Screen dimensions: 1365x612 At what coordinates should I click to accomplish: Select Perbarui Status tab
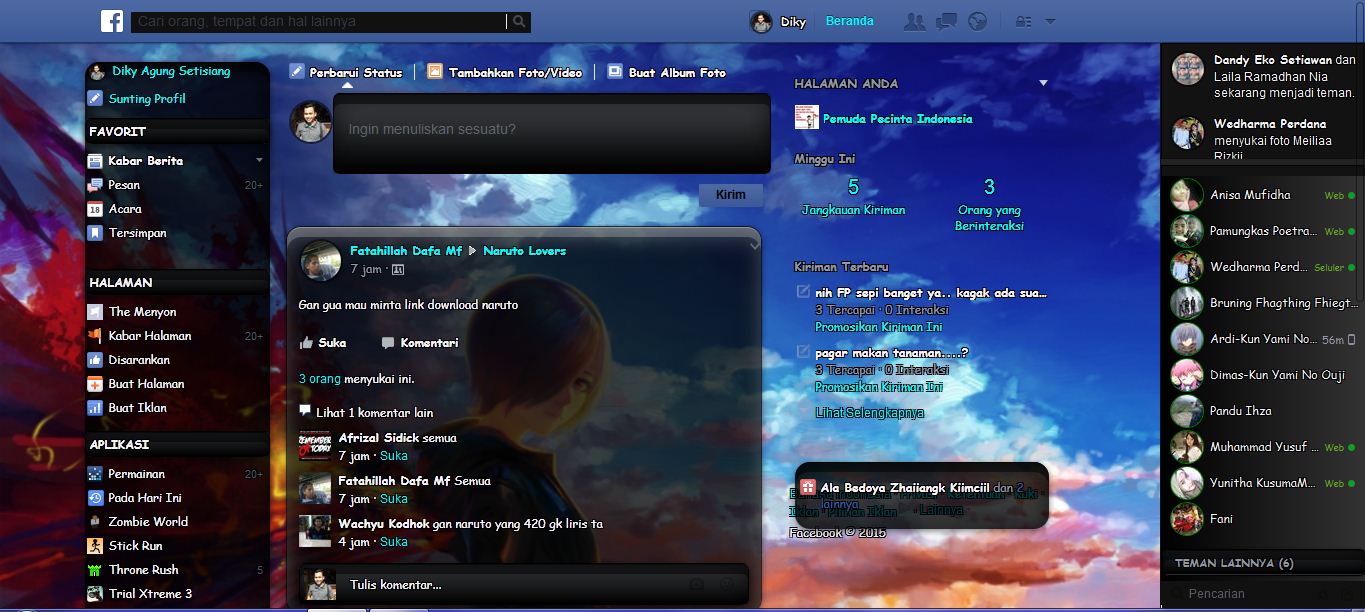(x=346, y=72)
